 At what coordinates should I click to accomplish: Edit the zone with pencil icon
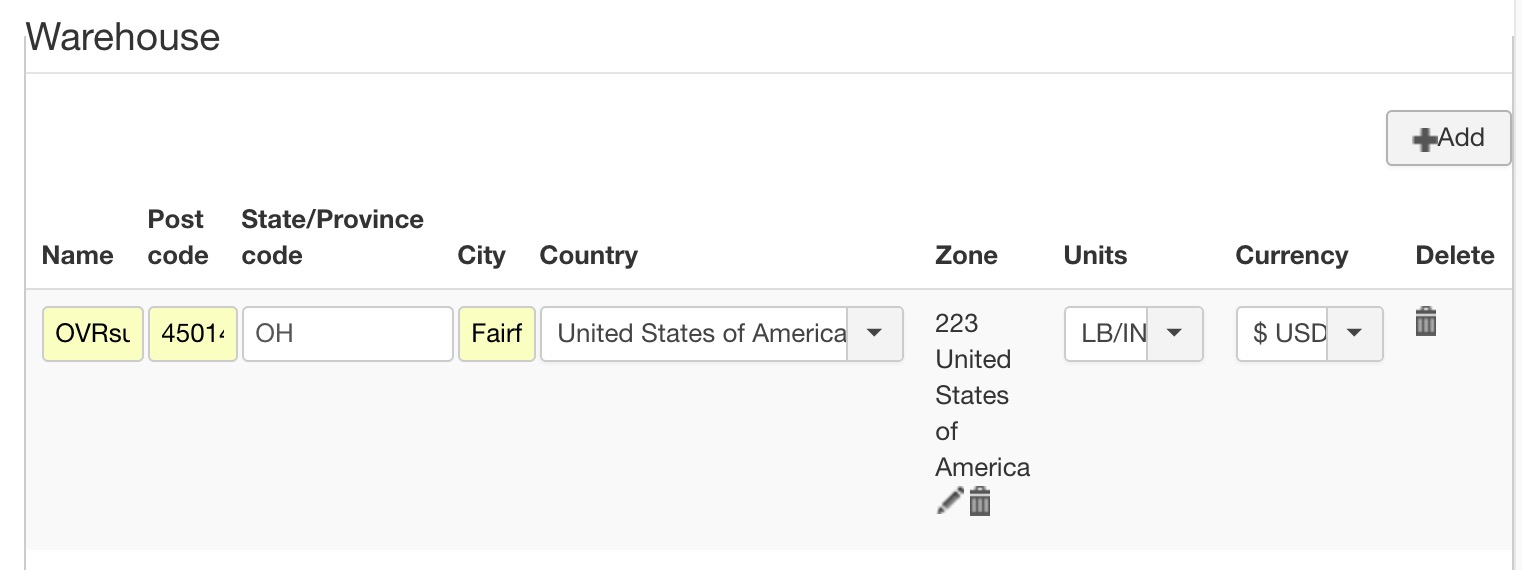(x=949, y=501)
